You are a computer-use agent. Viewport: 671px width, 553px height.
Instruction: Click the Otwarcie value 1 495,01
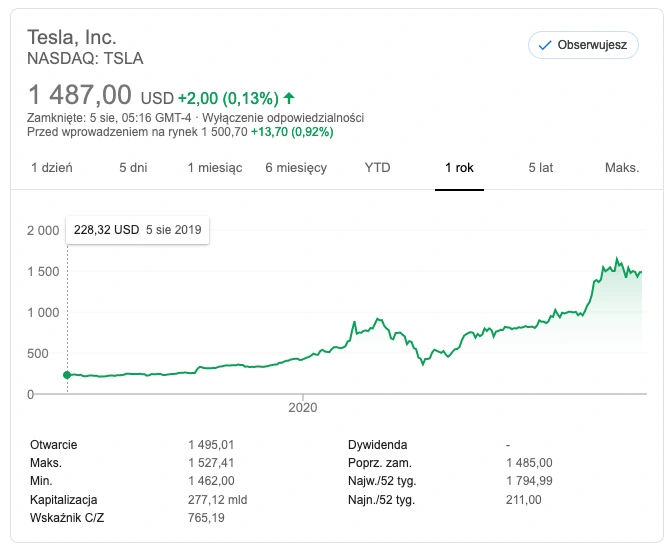(211, 445)
